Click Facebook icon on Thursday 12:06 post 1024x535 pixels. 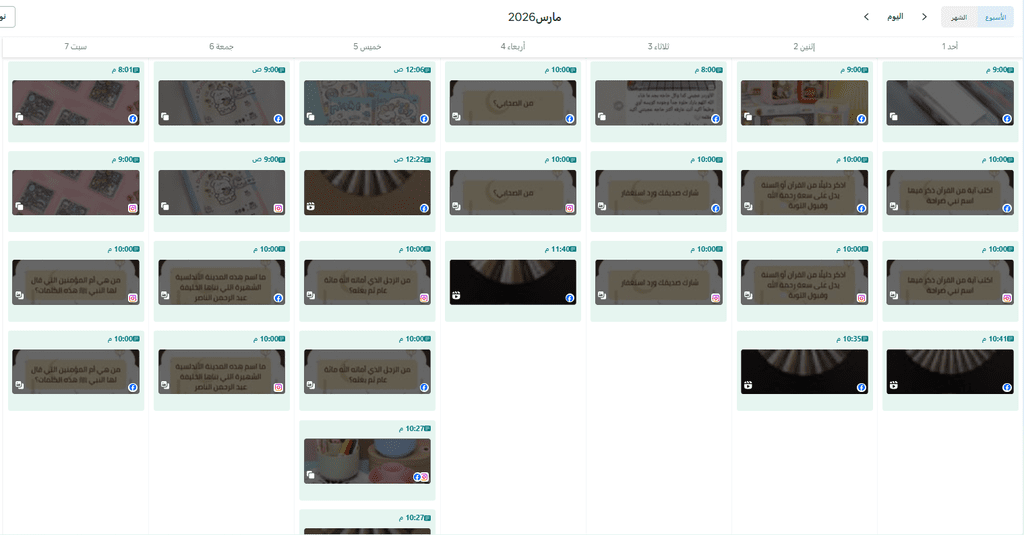(424, 119)
